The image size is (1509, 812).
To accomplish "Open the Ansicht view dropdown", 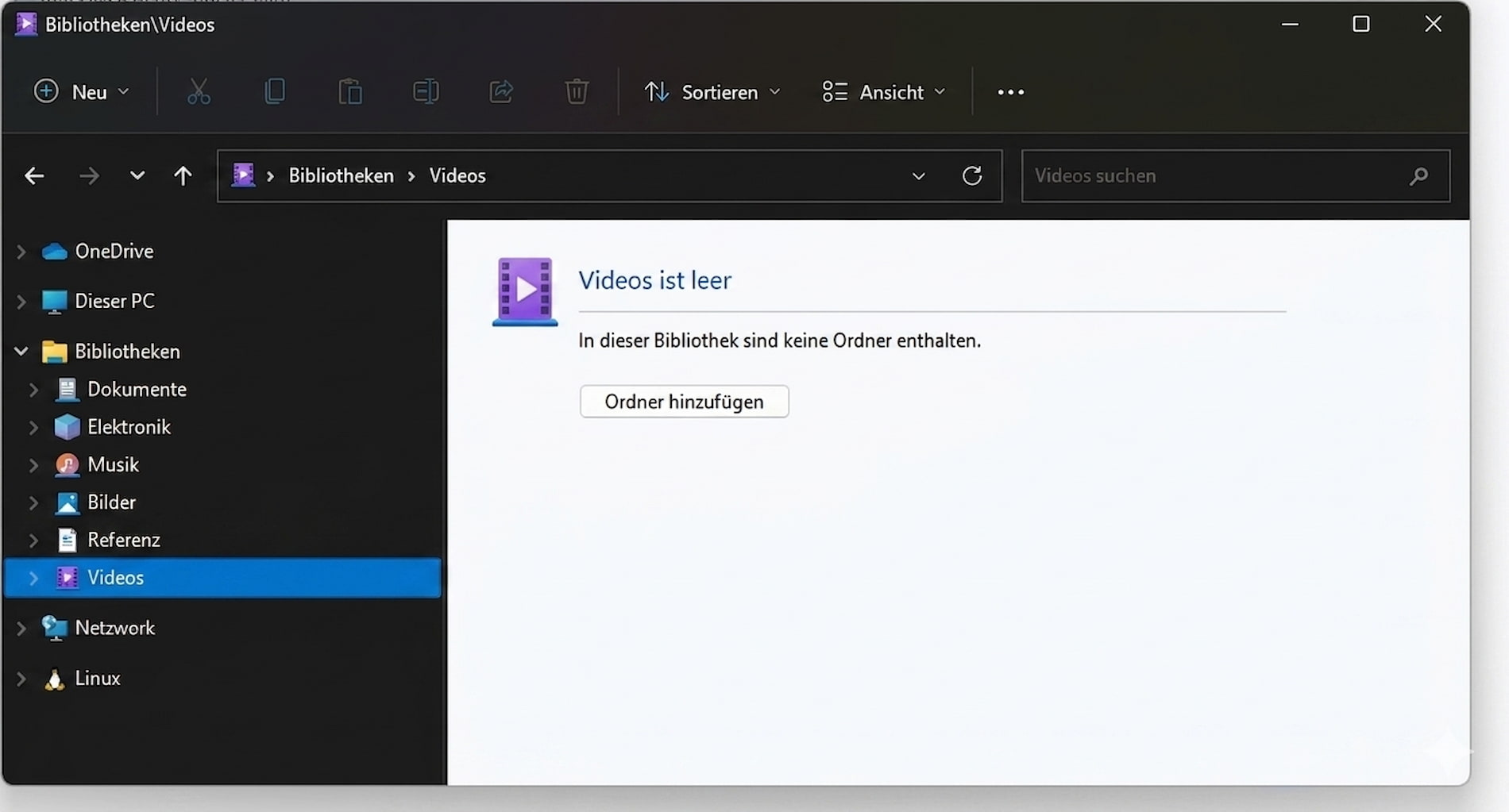I will (884, 92).
